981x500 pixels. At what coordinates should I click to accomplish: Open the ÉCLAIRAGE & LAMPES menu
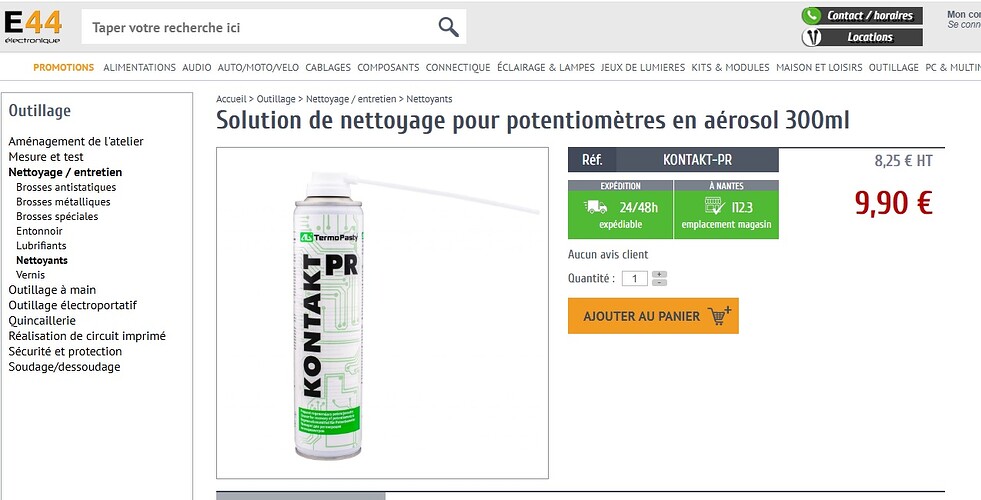click(x=546, y=67)
